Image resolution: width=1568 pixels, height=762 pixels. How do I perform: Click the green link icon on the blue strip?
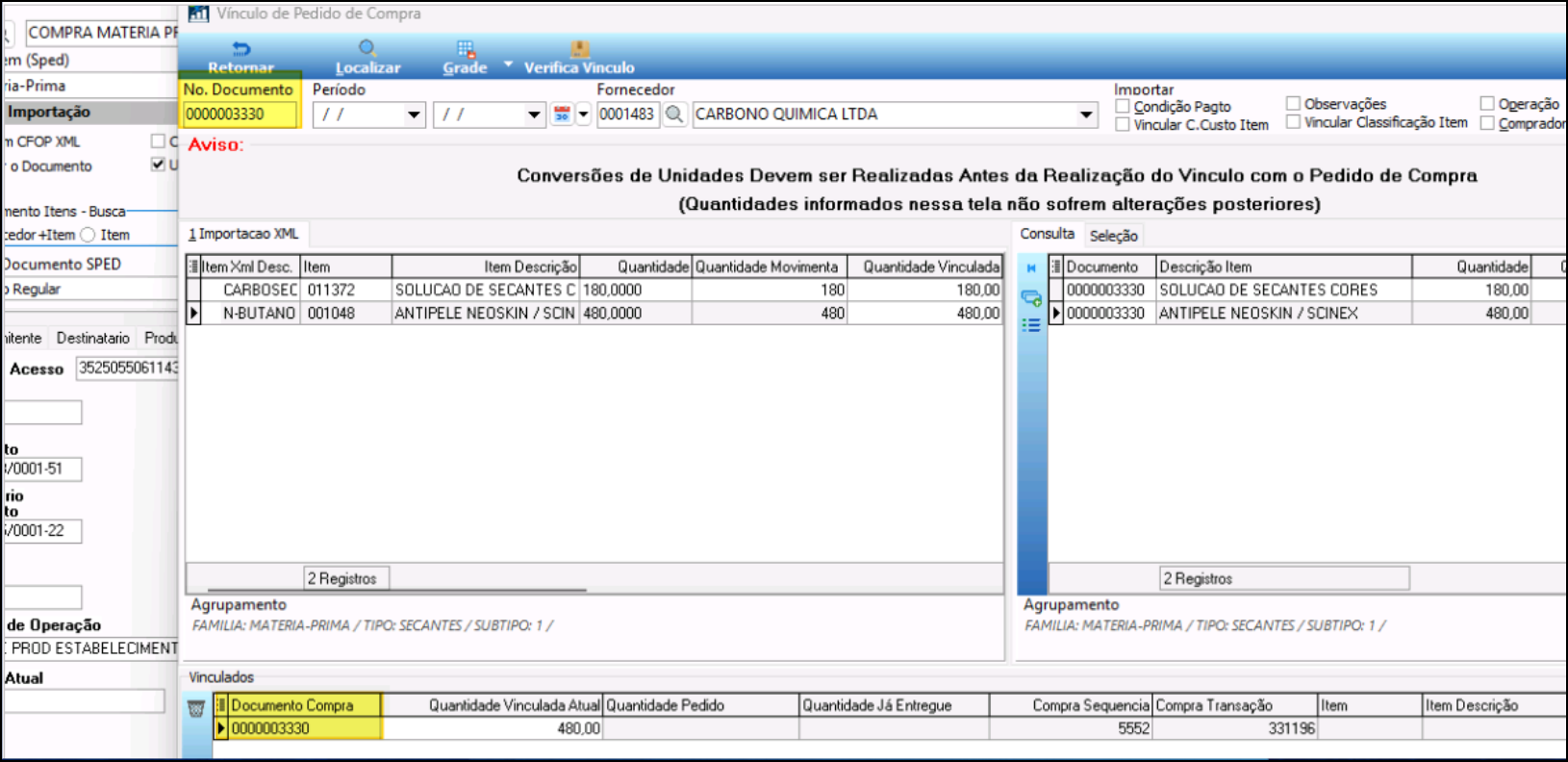click(1031, 298)
